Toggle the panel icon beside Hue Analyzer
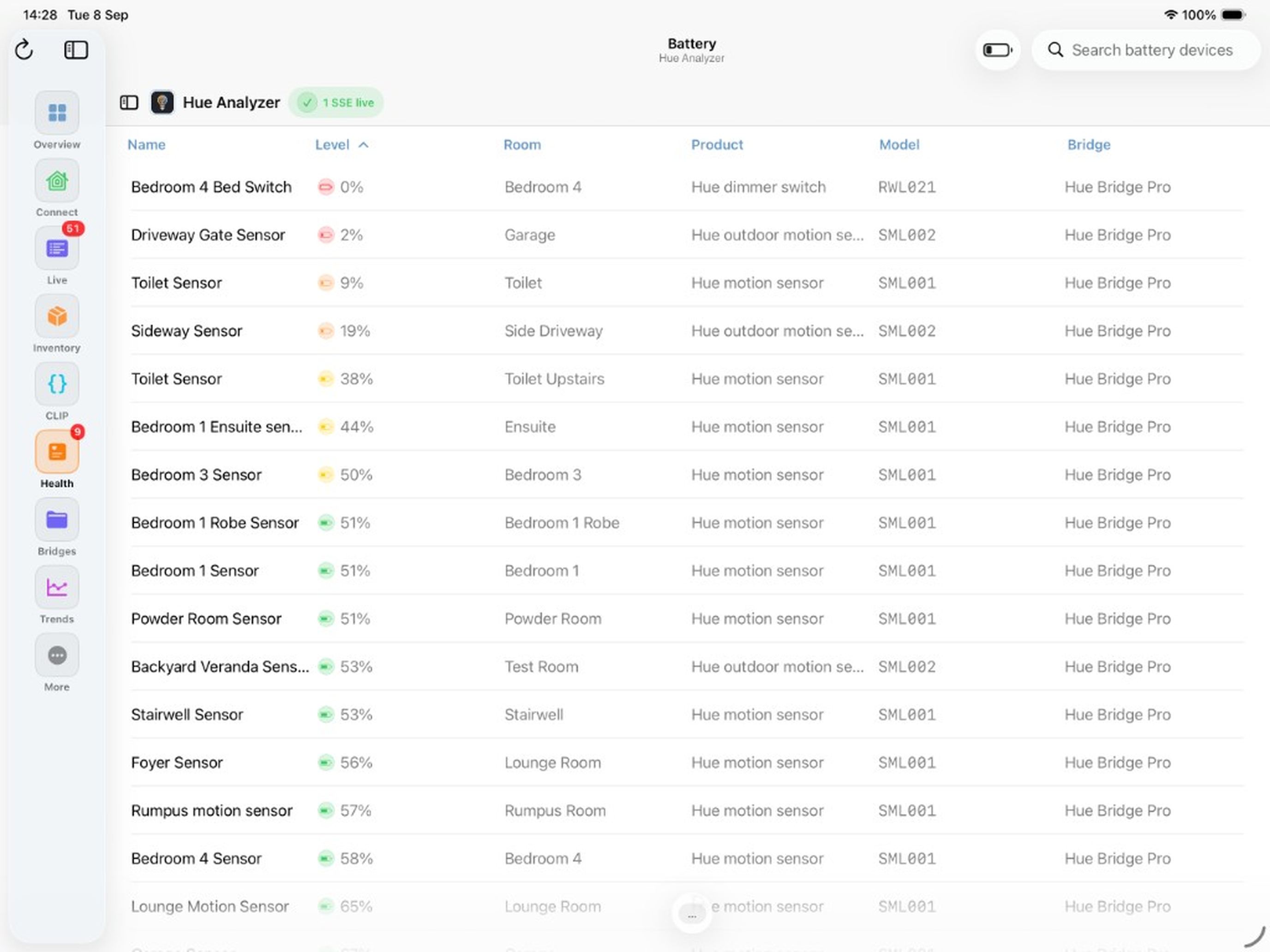Screen dimensions: 1270x952 point(129,103)
